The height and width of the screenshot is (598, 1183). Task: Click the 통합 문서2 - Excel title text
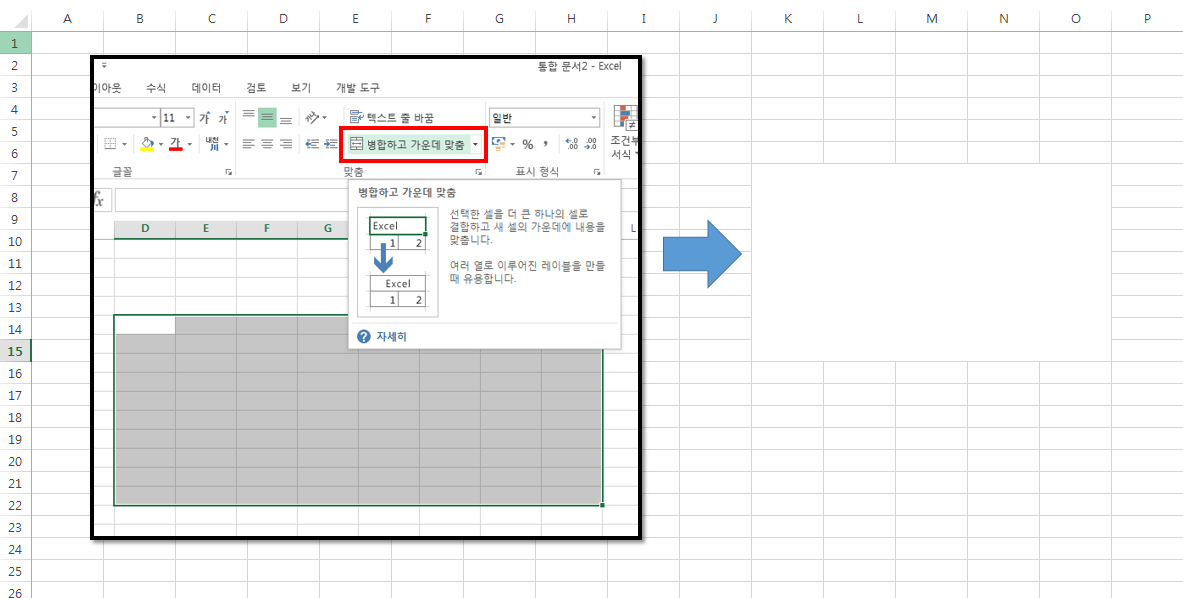pyautogui.click(x=579, y=66)
